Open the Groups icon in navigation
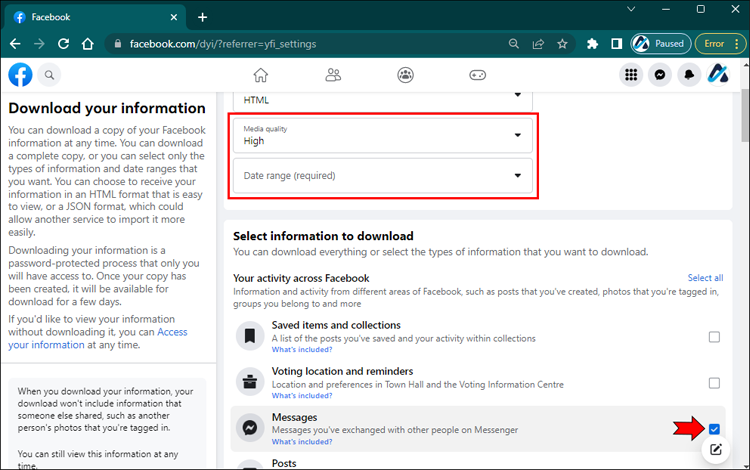Screen dimensions: 750x470 click(405, 75)
